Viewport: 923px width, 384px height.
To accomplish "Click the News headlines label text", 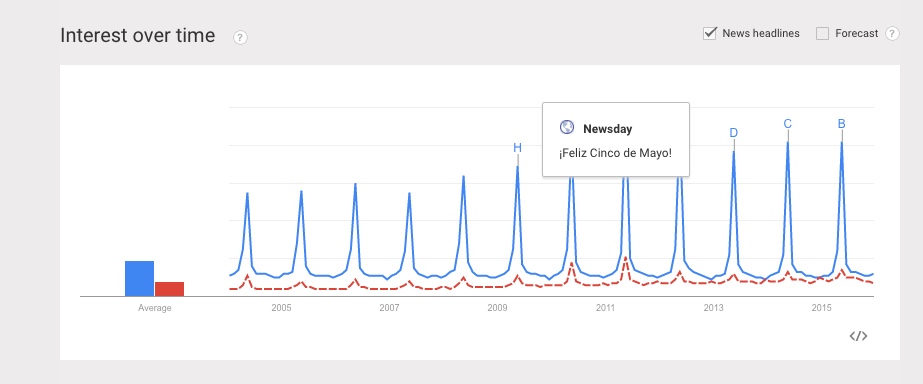I will [761, 34].
